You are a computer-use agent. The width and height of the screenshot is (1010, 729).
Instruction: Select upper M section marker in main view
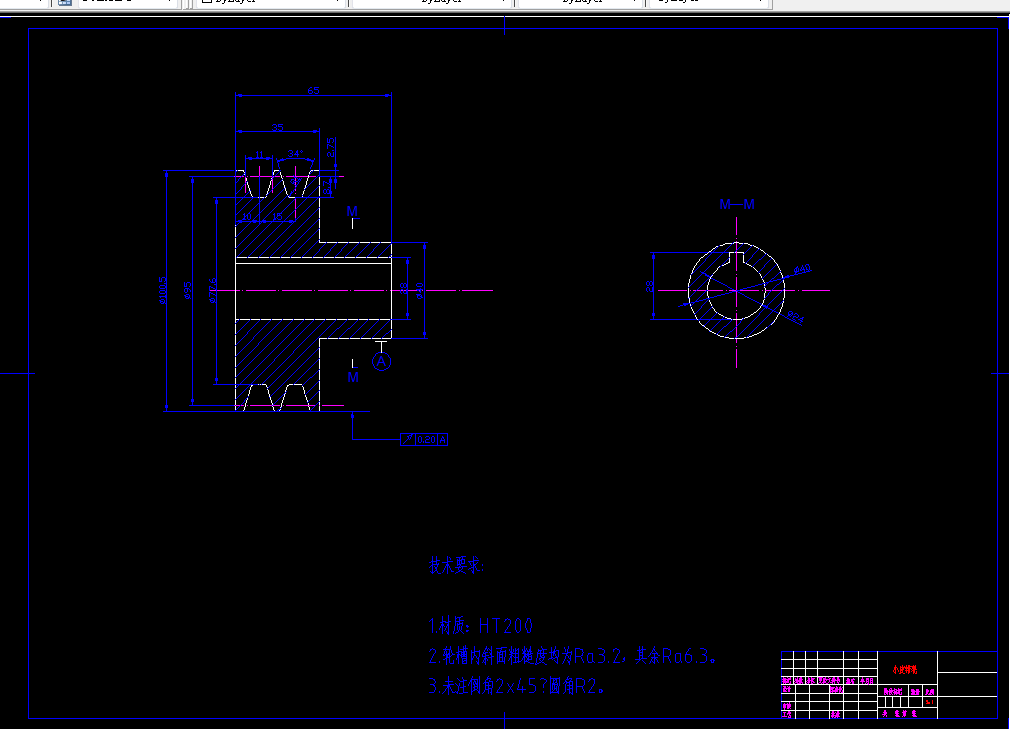point(352,211)
